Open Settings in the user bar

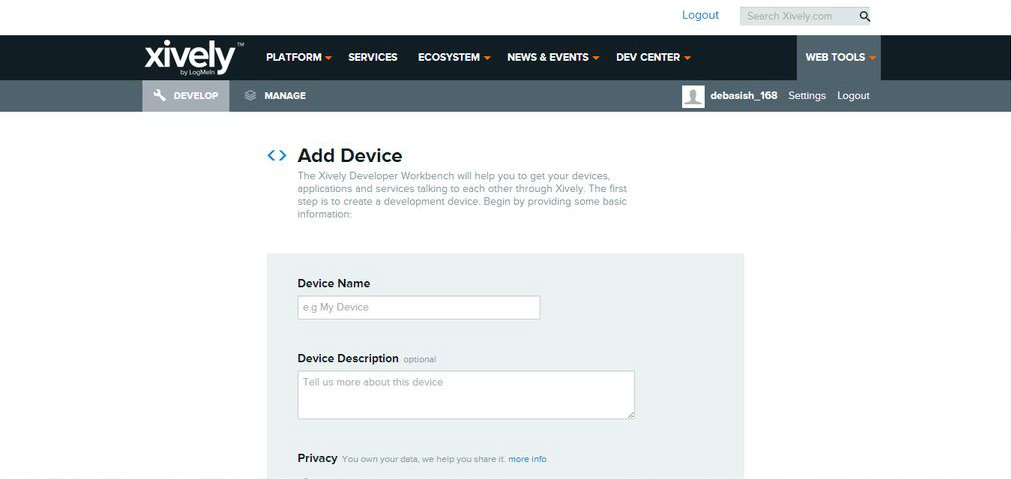(x=807, y=96)
